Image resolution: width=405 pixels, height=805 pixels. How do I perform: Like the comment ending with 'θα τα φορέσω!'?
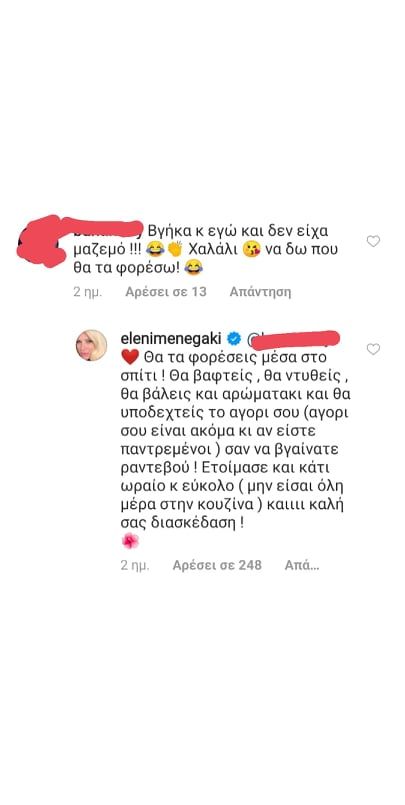[373, 241]
